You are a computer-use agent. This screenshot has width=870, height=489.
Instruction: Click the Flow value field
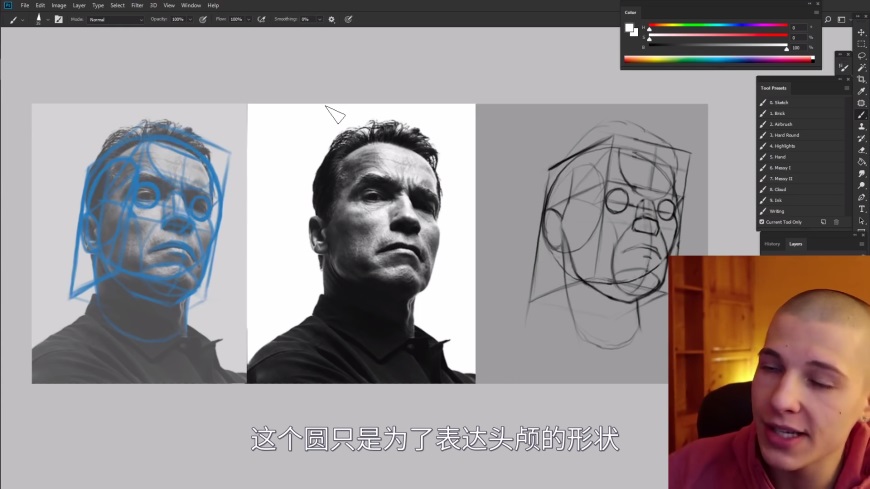[x=237, y=19]
